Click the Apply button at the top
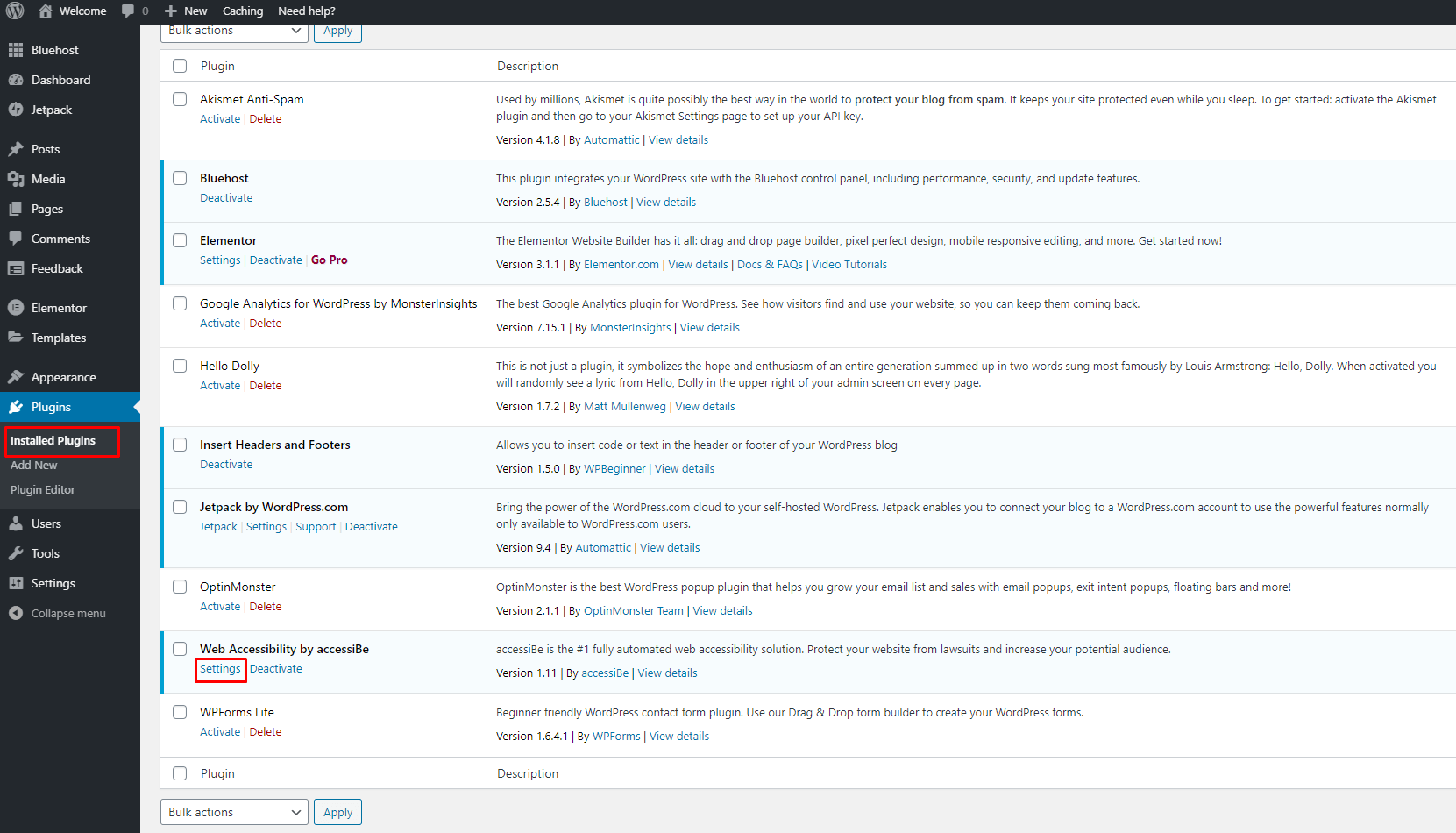Screen dimensions: 1456x833 point(337,30)
